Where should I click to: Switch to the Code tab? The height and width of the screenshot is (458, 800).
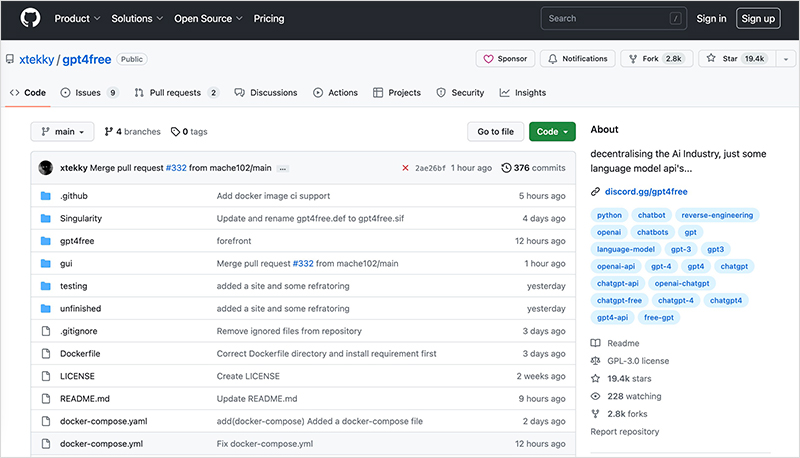coord(28,93)
